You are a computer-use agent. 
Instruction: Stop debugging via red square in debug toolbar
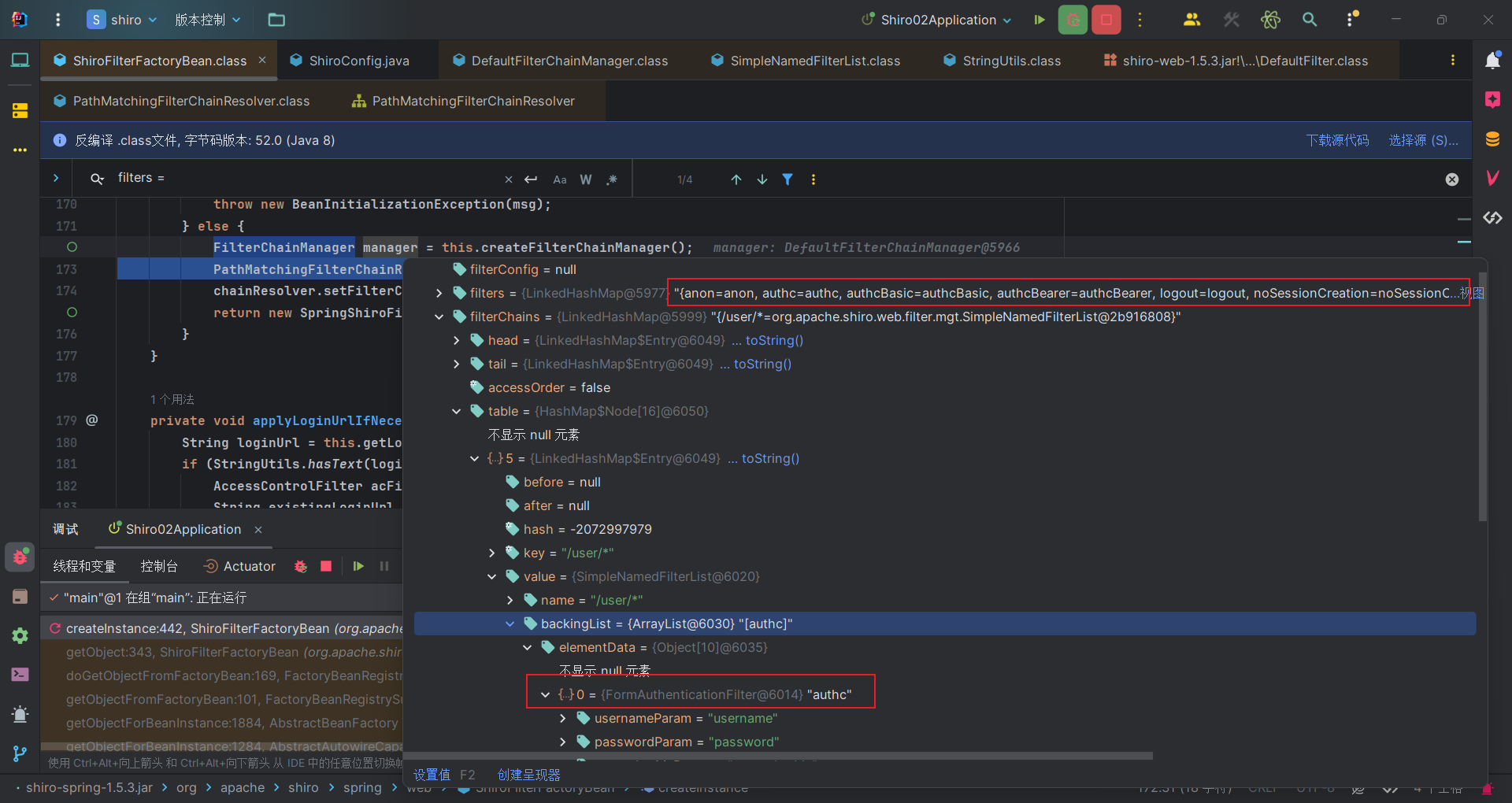tap(326, 566)
